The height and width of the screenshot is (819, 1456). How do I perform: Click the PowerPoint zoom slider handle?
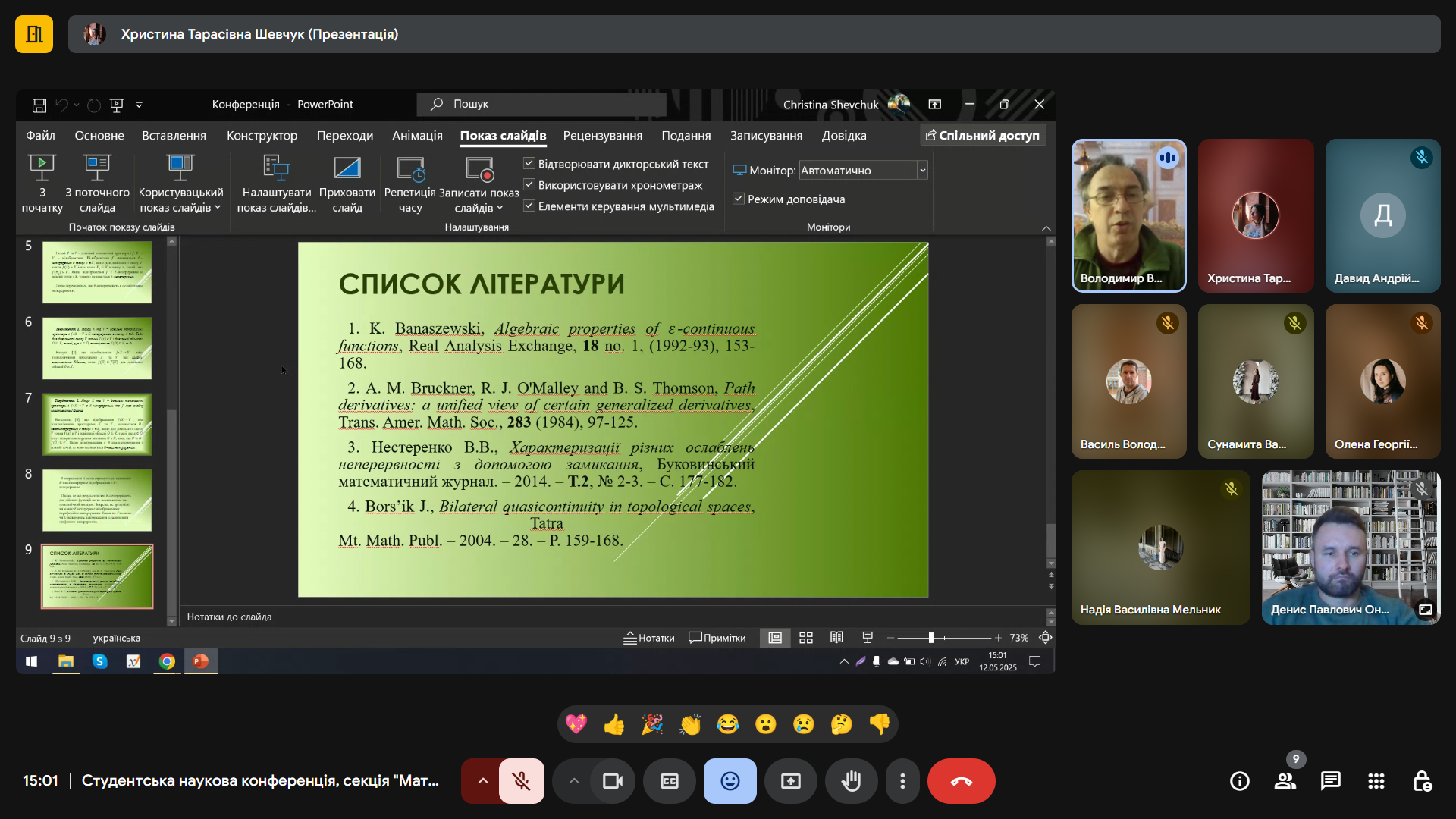pyautogui.click(x=930, y=638)
